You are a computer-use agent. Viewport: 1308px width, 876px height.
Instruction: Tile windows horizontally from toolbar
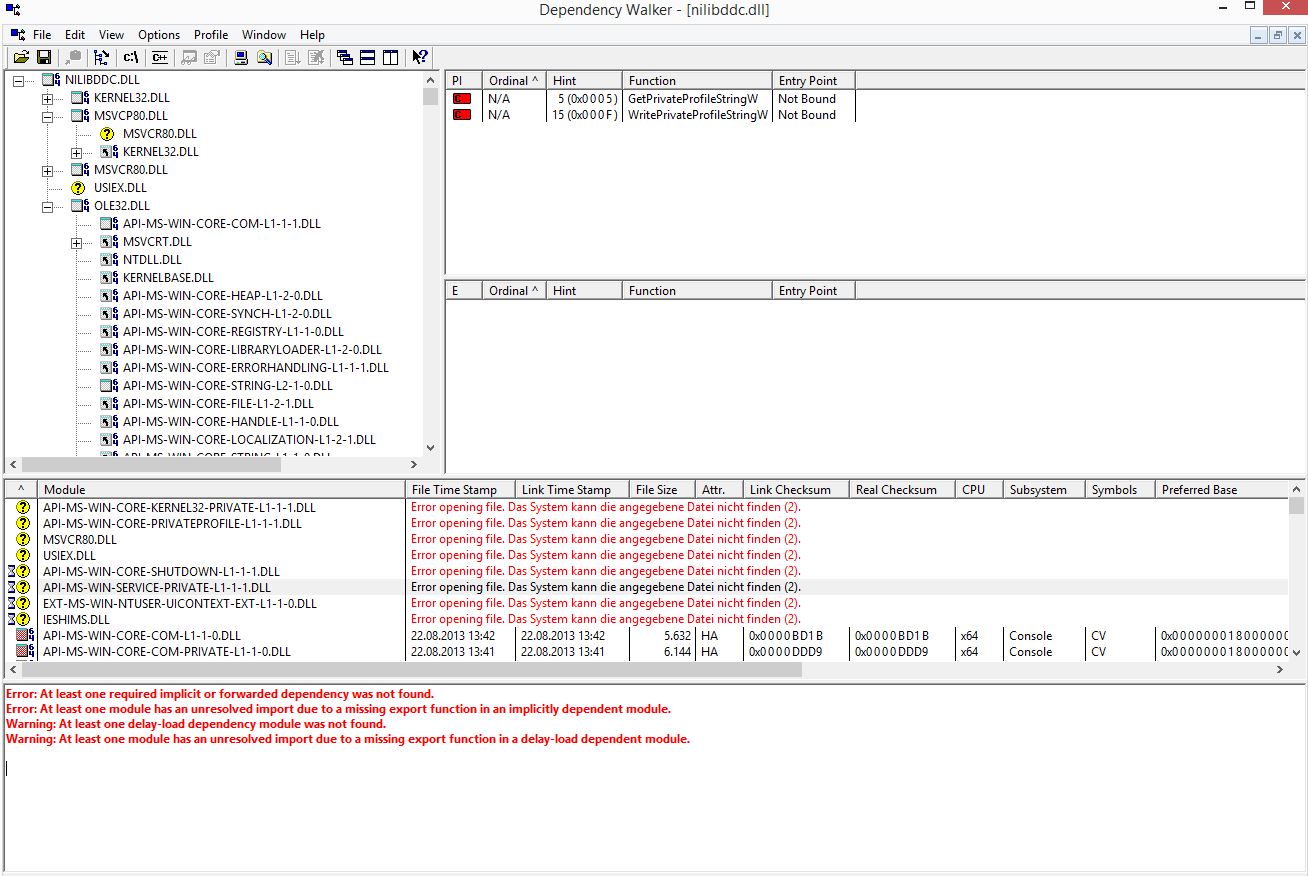coord(367,58)
